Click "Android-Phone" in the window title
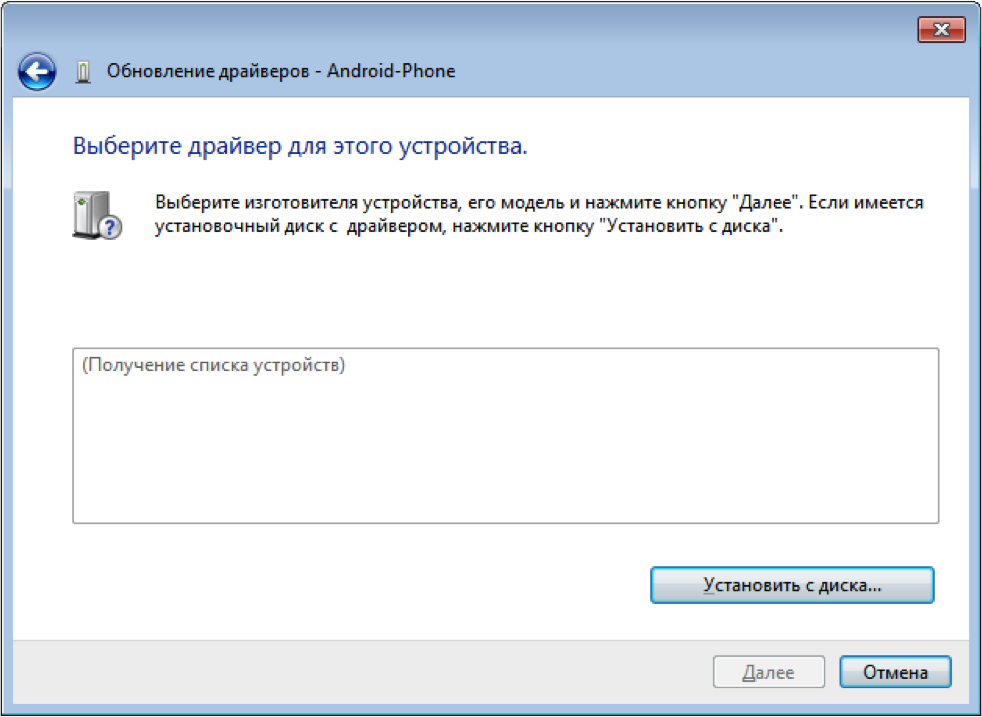 [391, 72]
